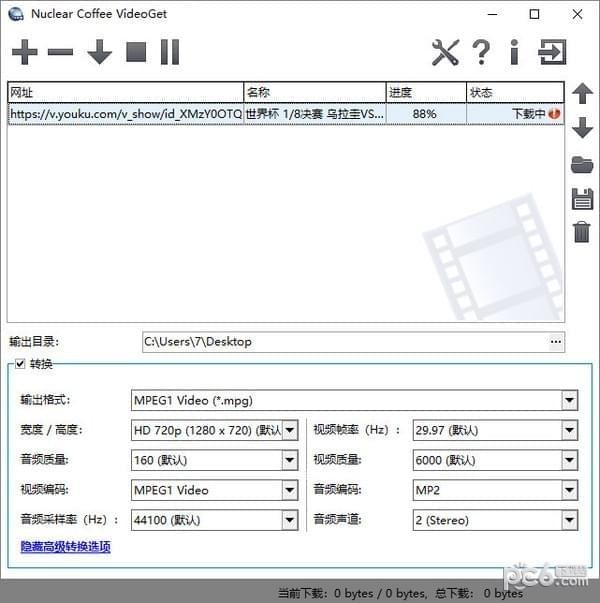
Task: Click 进度 column header
Action: point(426,92)
